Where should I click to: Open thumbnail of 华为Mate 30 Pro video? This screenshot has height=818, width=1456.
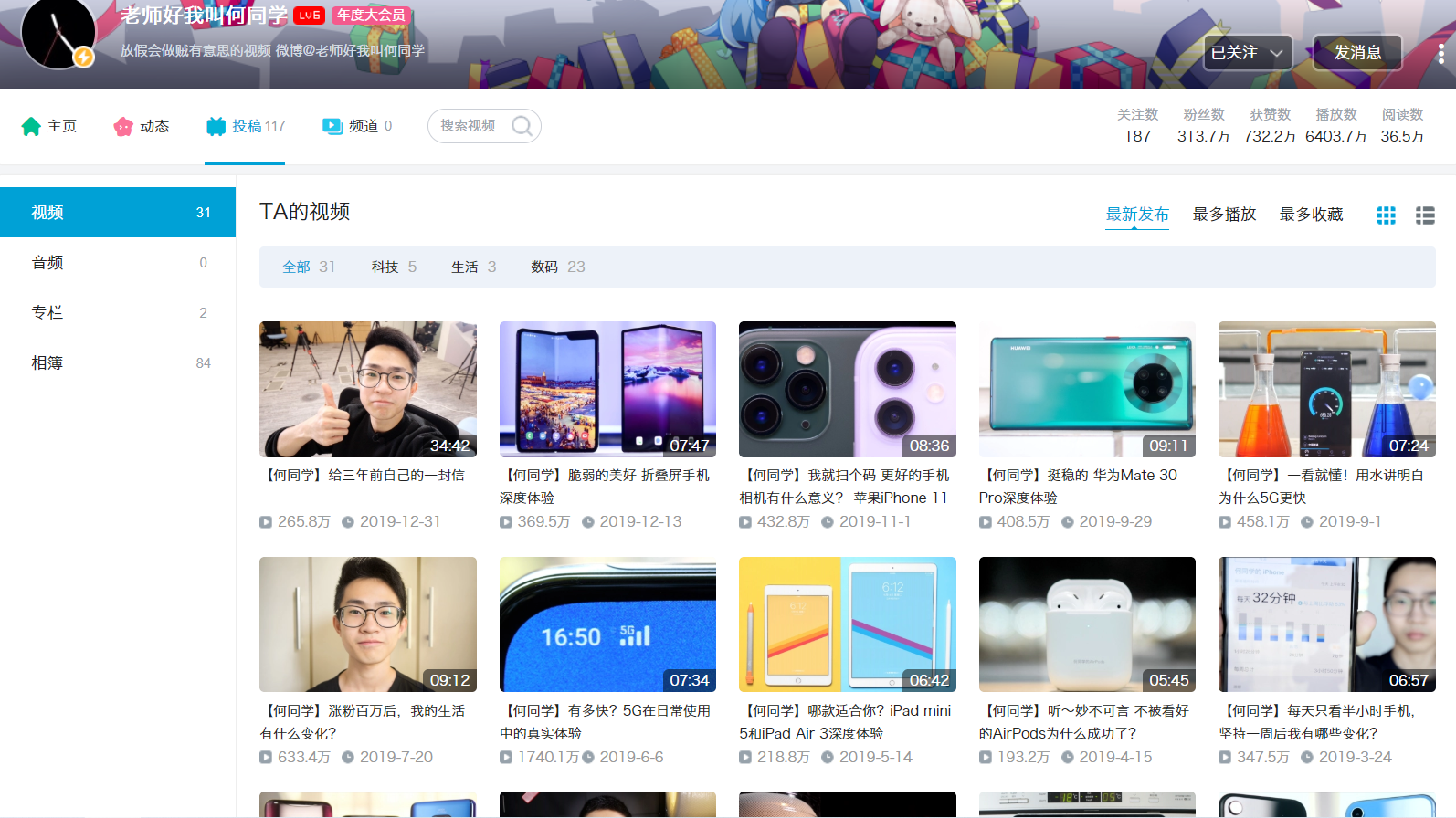coord(1087,389)
